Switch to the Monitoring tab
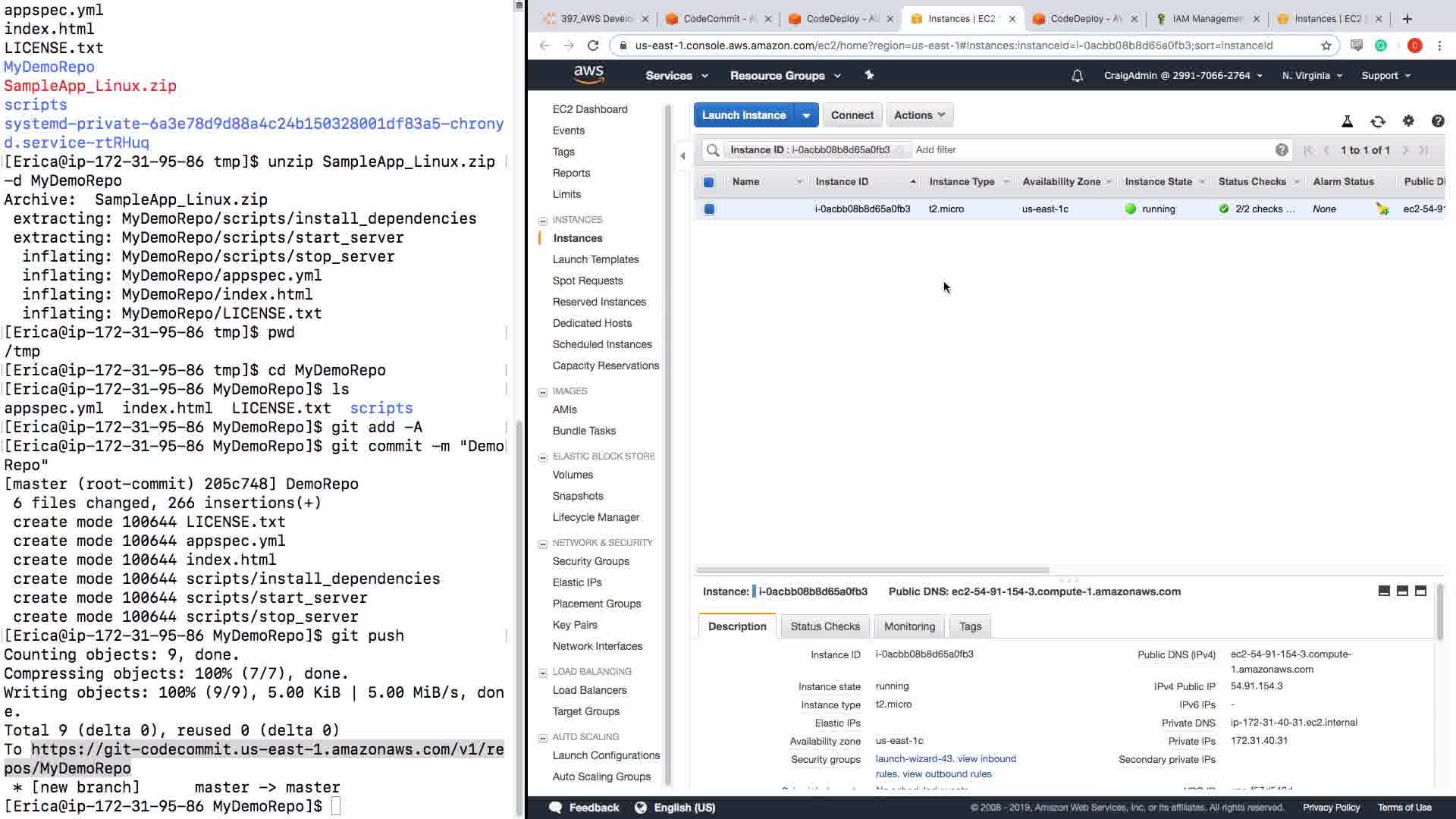The width and height of the screenshot is (1456, 819). [908, 626]
